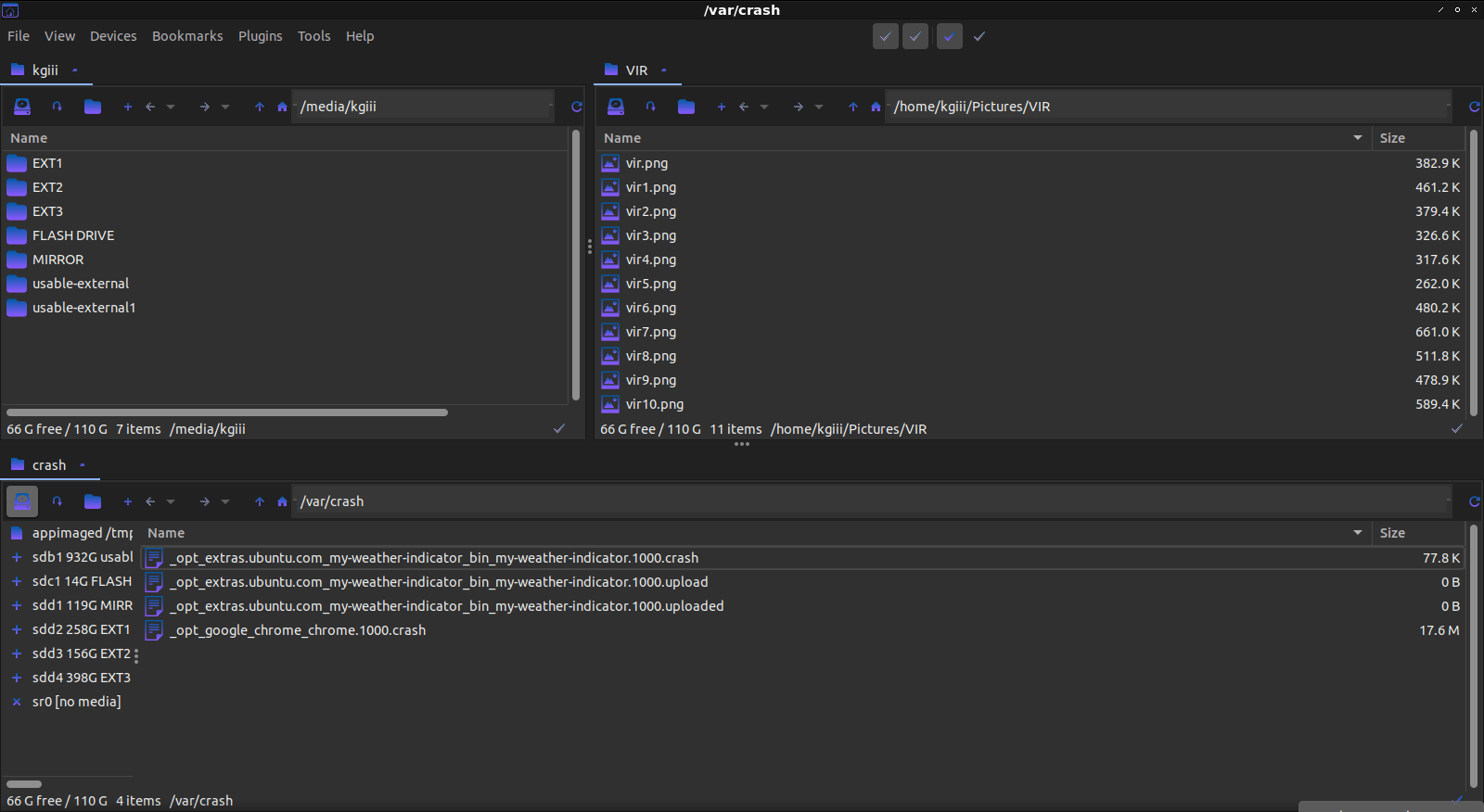Toggle Panel 3 visibility checkmark button
This screenshot has height=812, width=1484.
pos(950,36)
